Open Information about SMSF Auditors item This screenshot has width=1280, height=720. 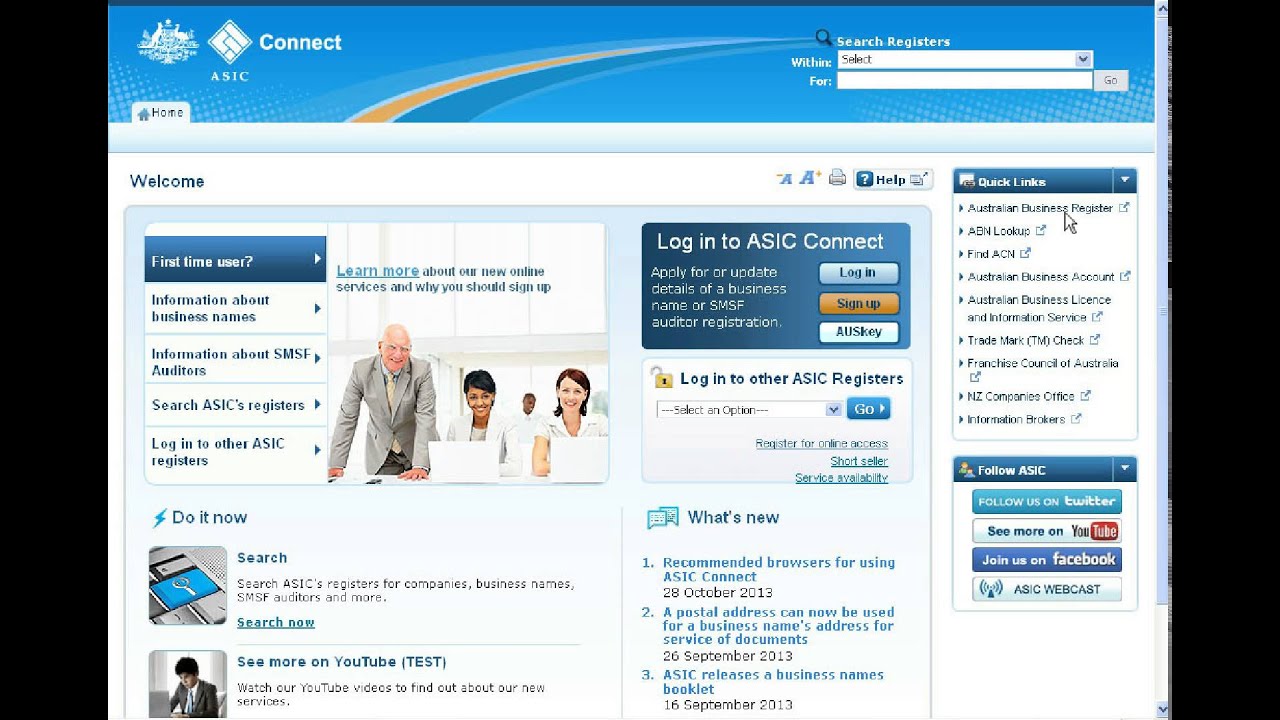235,361
